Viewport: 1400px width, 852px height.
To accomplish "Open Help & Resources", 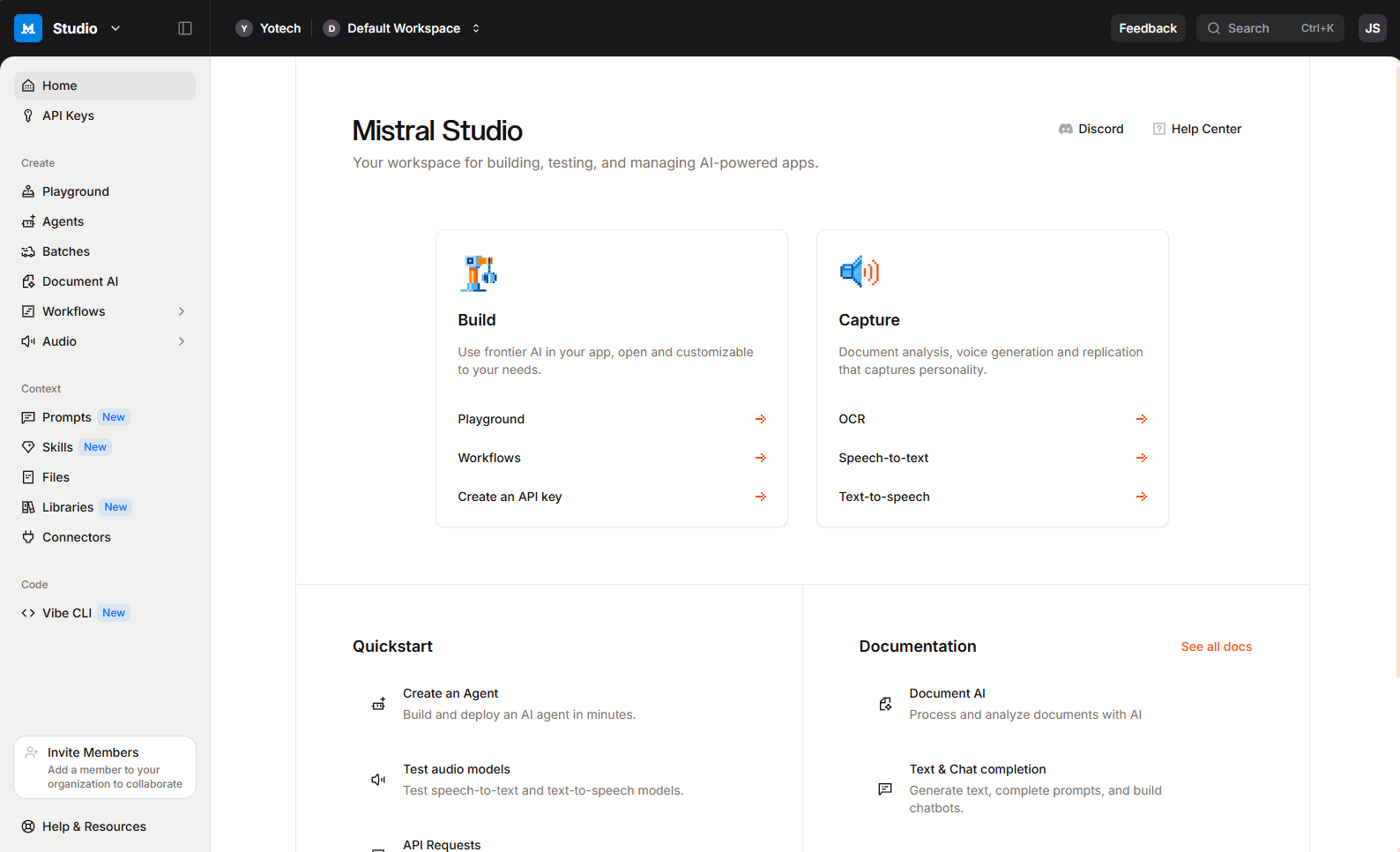I will pos(105,826).
